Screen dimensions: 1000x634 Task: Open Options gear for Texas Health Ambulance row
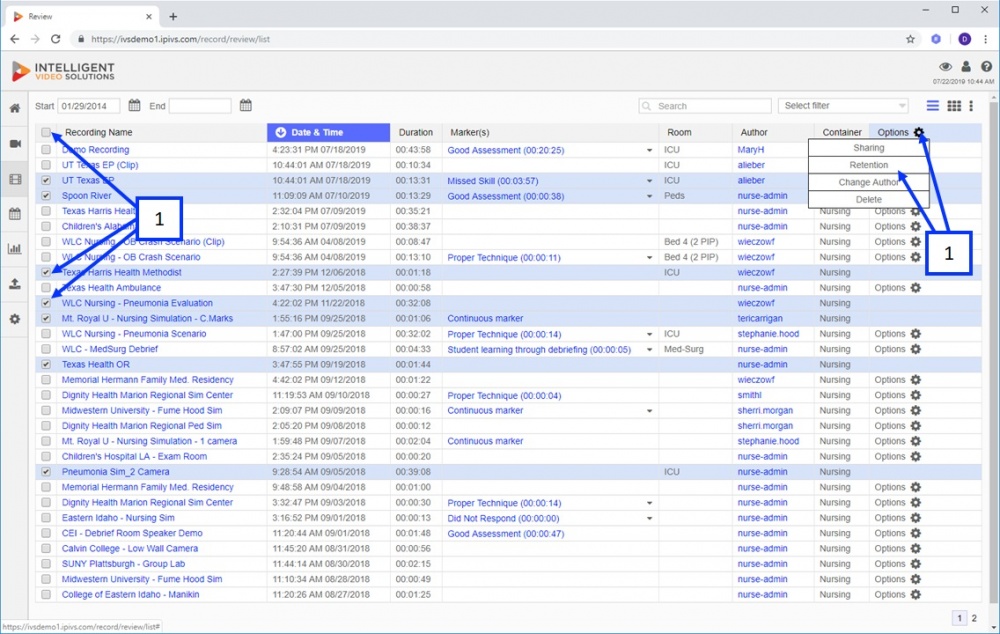[916, 288]
